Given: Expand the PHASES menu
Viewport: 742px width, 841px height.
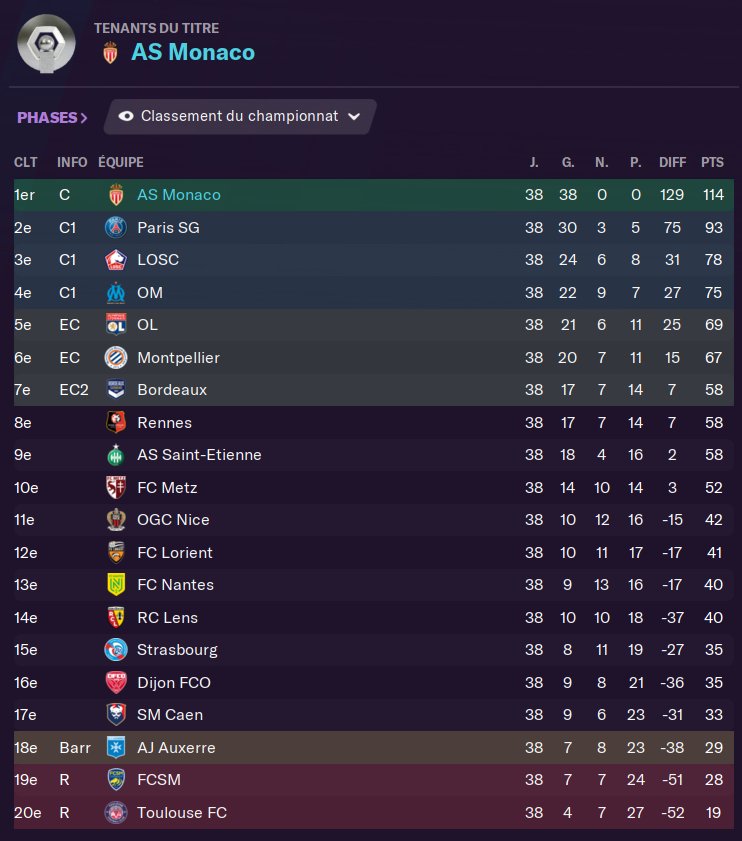Looking at the screenshot, I should tap(52, 118).
